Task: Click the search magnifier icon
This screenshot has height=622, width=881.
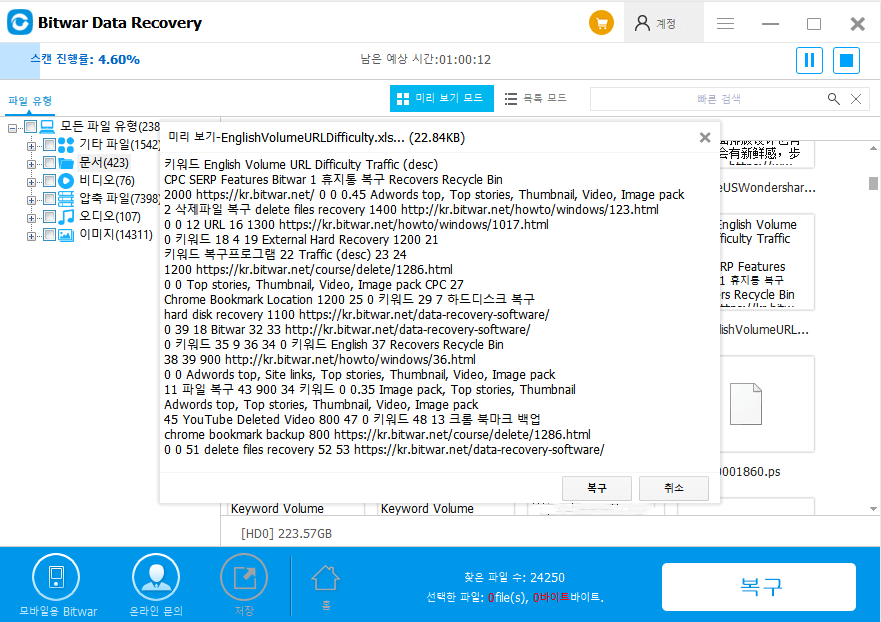Action: click(x=834, y=99)
